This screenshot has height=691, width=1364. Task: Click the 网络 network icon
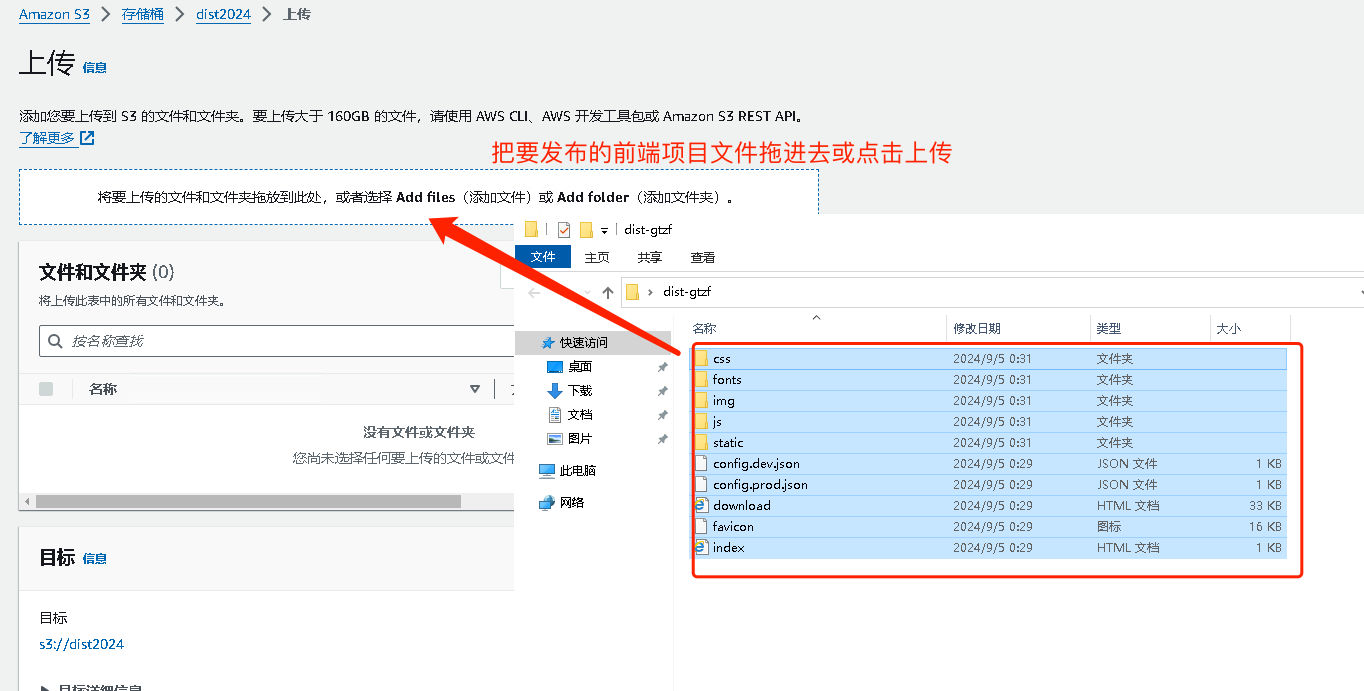pos(547,502)
